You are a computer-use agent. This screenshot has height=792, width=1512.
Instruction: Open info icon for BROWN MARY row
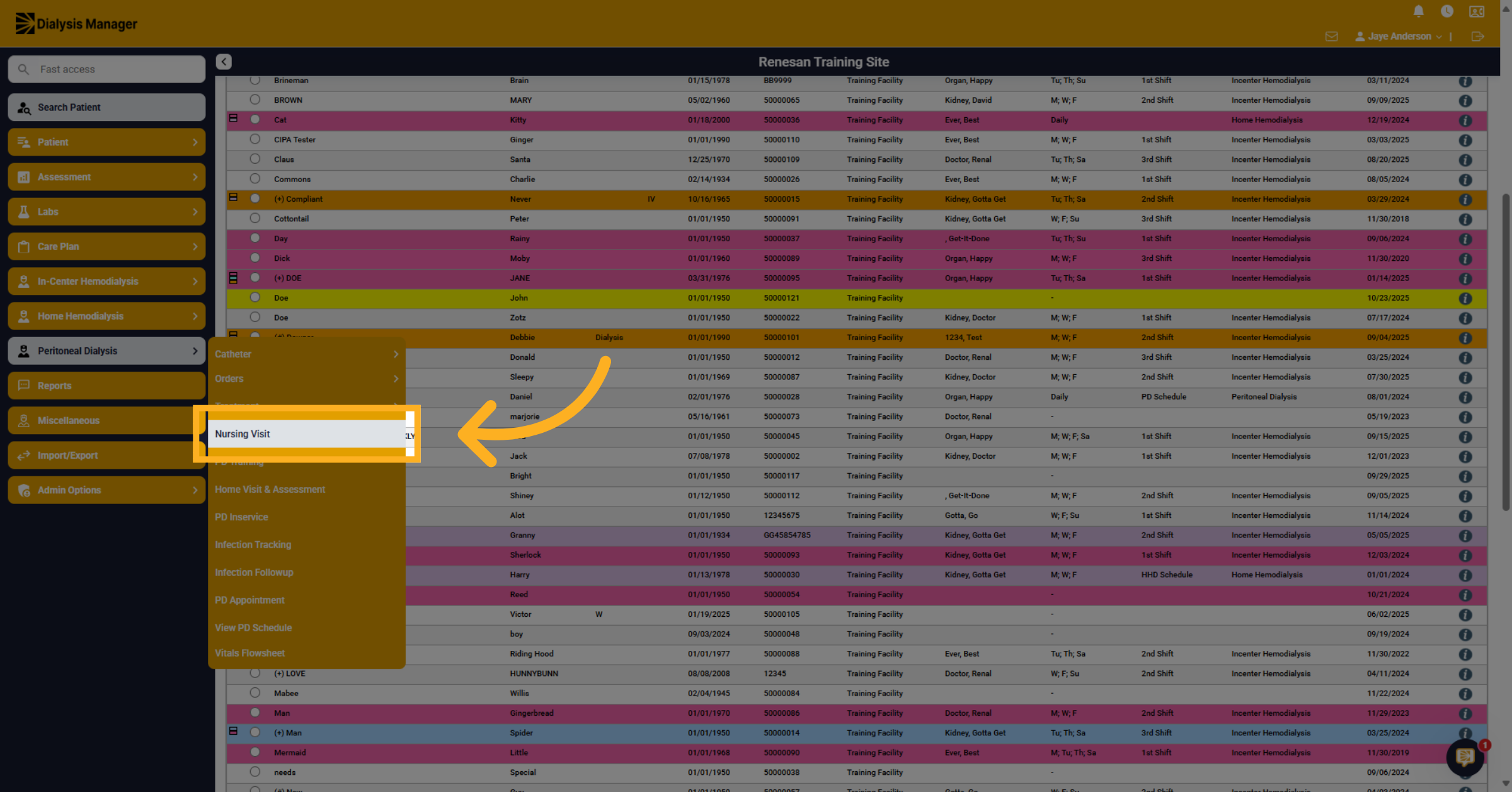1465,101
